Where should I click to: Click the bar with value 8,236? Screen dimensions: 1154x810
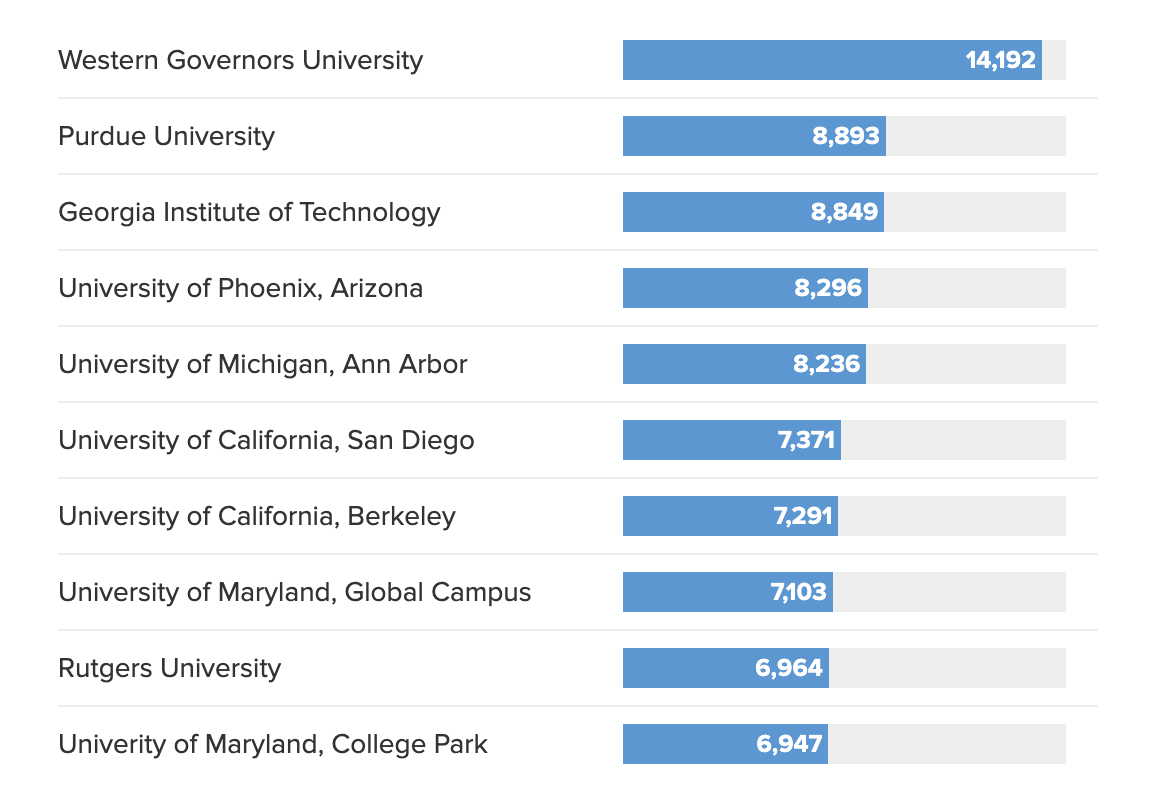pos(744,364)
